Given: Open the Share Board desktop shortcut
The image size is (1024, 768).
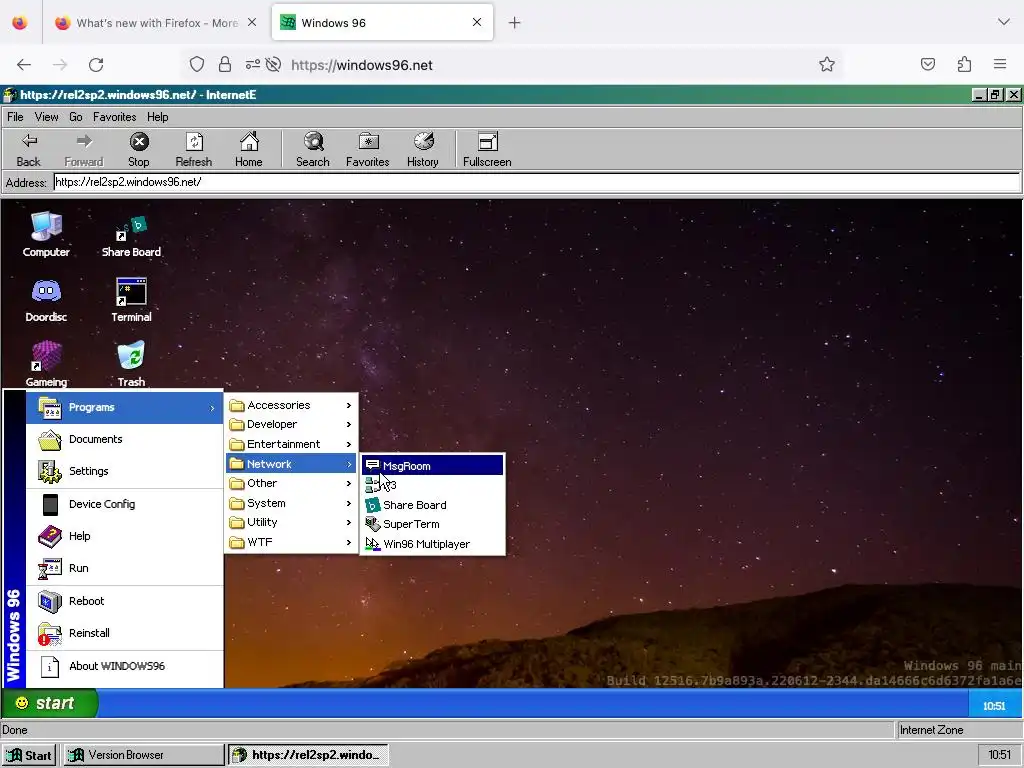Looking at the screenshot, I should pos(131,235).
